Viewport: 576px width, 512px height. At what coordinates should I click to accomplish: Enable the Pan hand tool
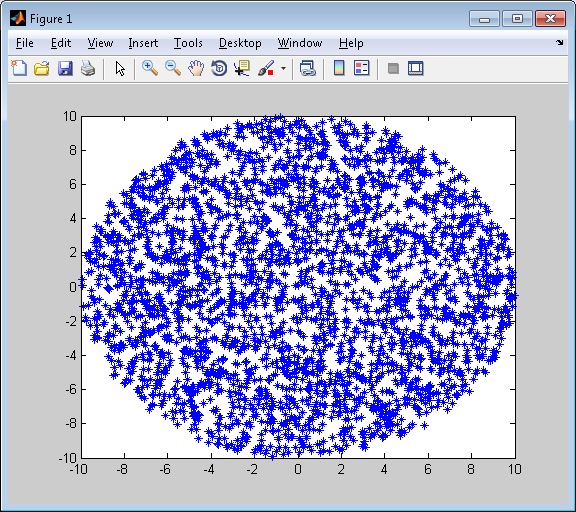196,68
